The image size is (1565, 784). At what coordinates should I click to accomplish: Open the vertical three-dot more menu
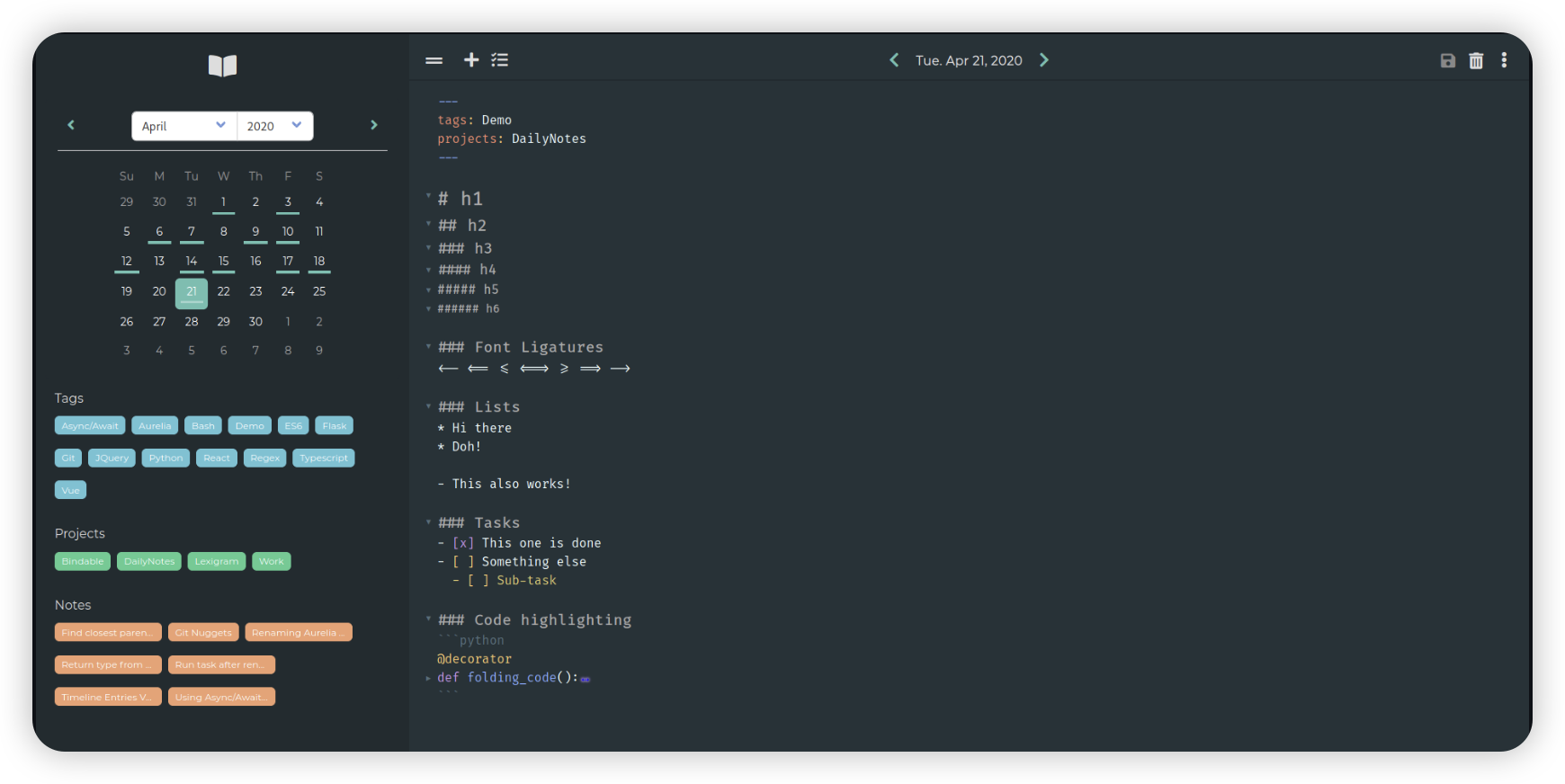point(1504,60)
